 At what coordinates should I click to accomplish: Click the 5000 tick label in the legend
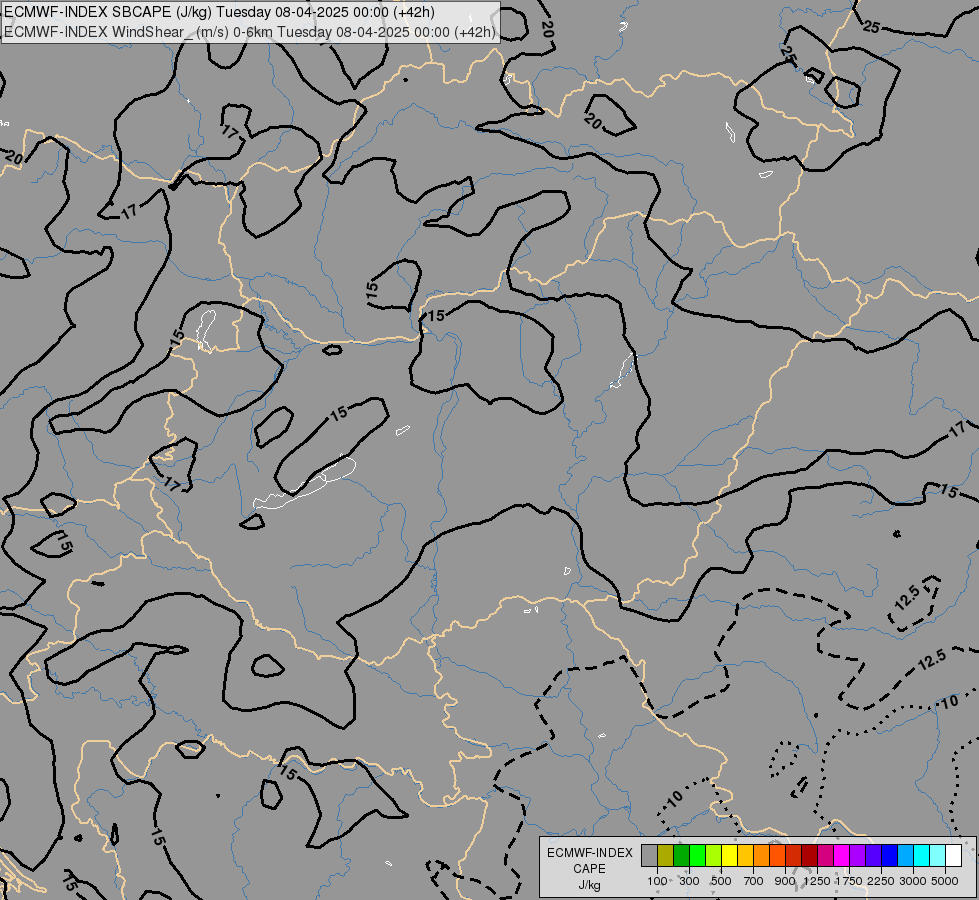[945, 881]
